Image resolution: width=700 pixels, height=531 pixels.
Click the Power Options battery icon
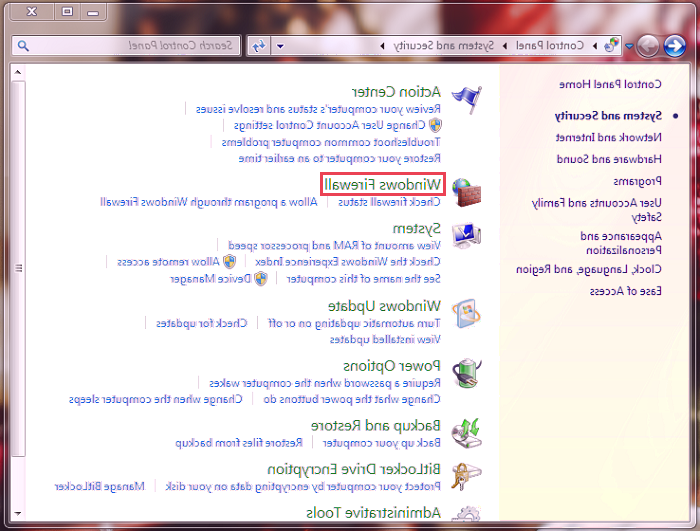[x=466, y=373]
